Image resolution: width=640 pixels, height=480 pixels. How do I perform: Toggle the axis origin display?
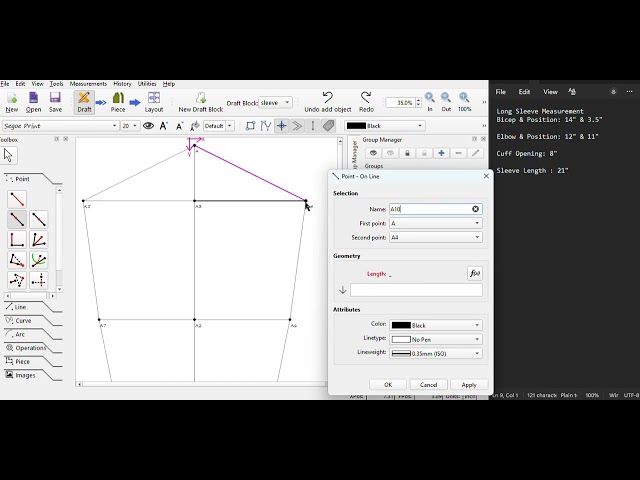281,126
